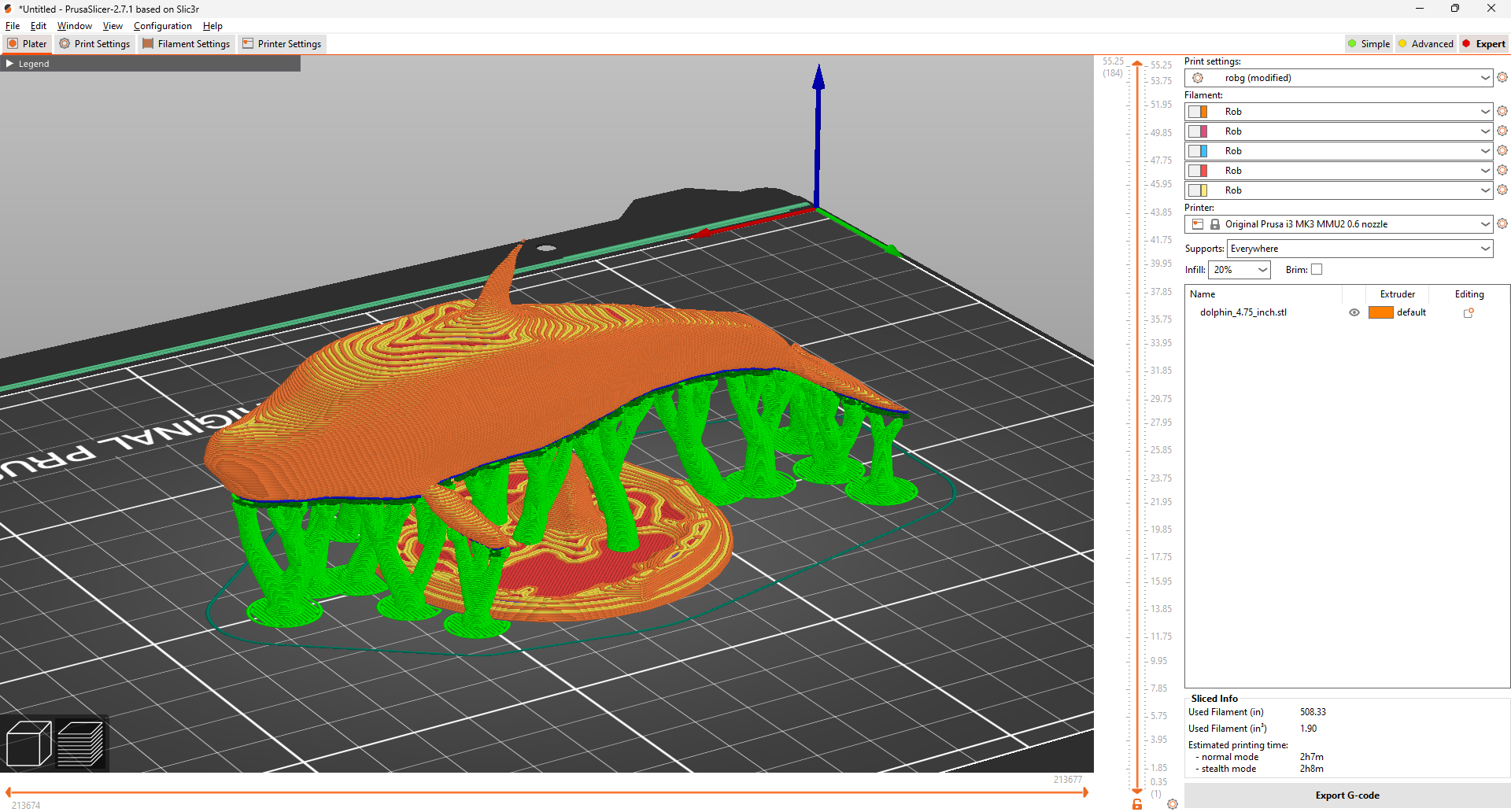Open the Configuration menu
This screenshot has width=1511, height=812.
click(162, 26)
